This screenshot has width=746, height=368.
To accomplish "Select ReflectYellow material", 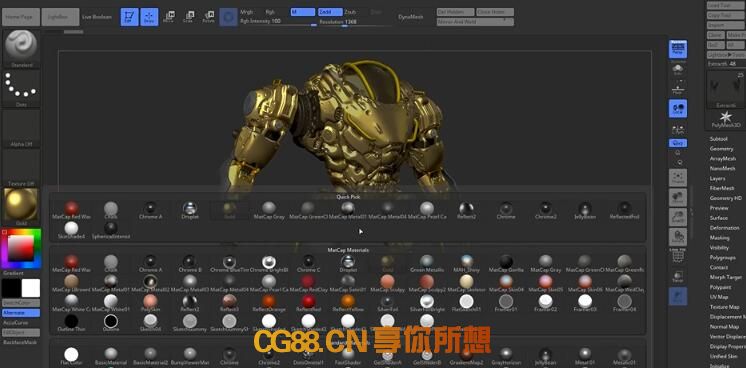I will click(348, 303).
